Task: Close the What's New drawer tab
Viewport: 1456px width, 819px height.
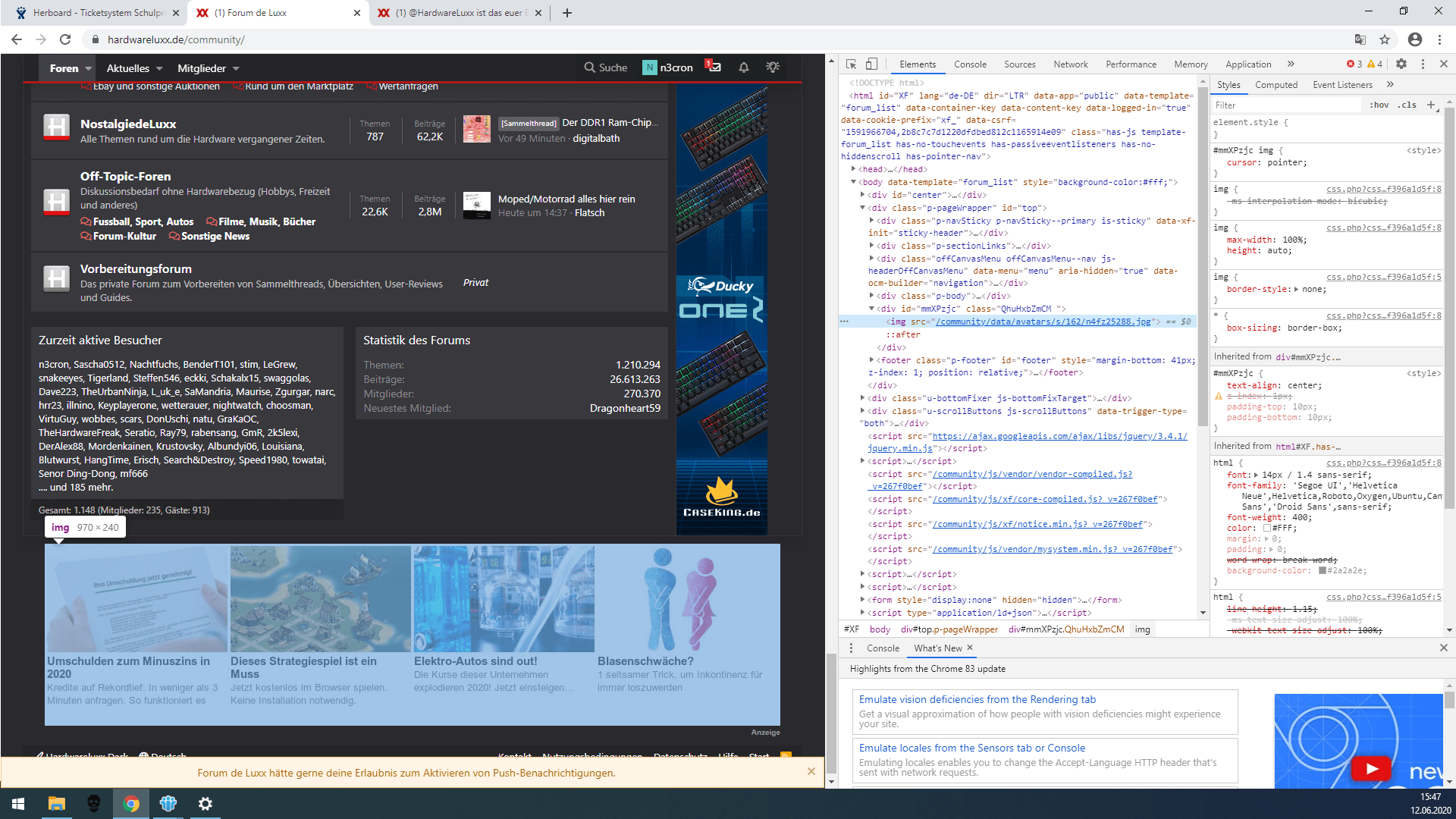Action: click(970, 648)
